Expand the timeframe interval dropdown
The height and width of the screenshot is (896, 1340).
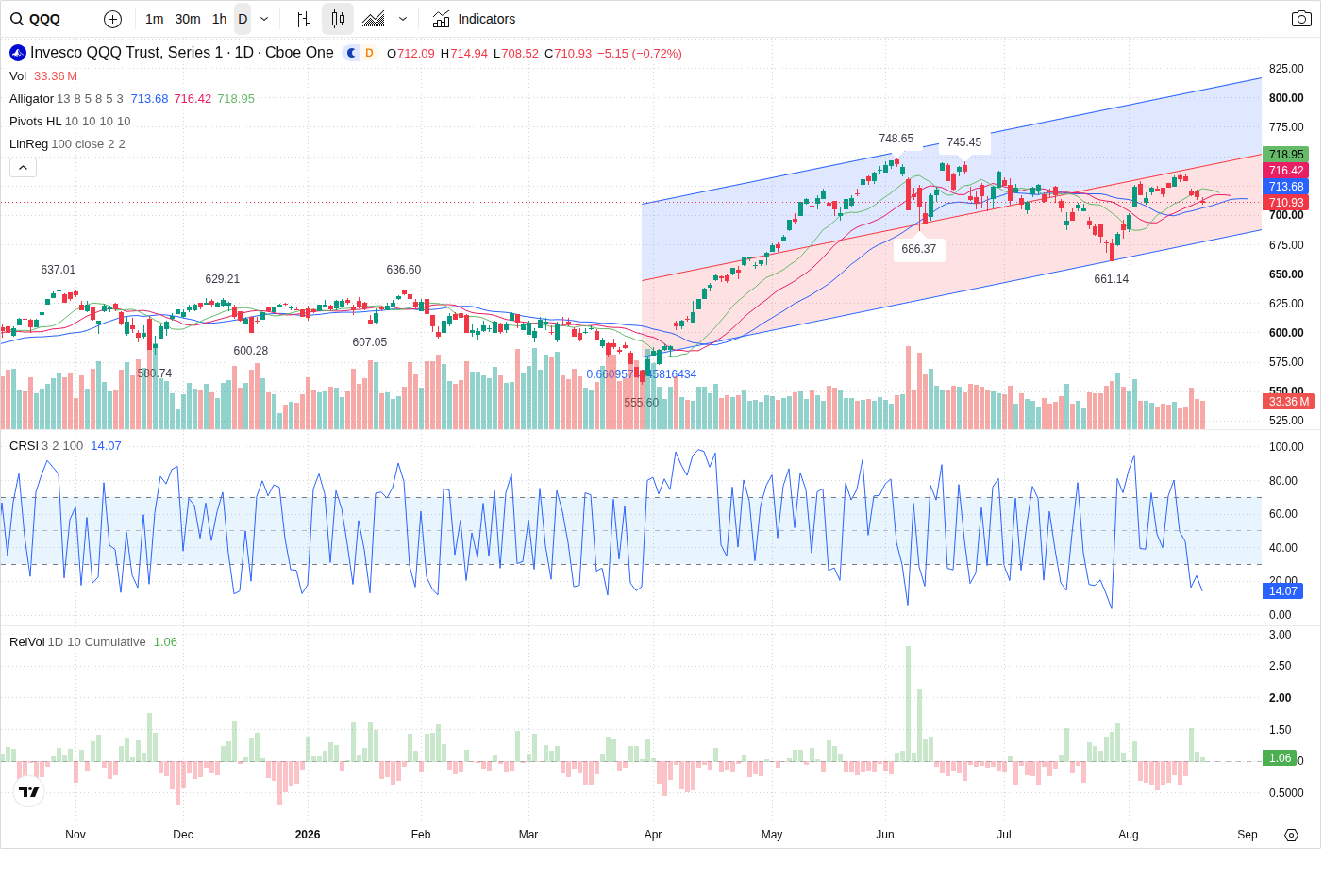(264, 19)
